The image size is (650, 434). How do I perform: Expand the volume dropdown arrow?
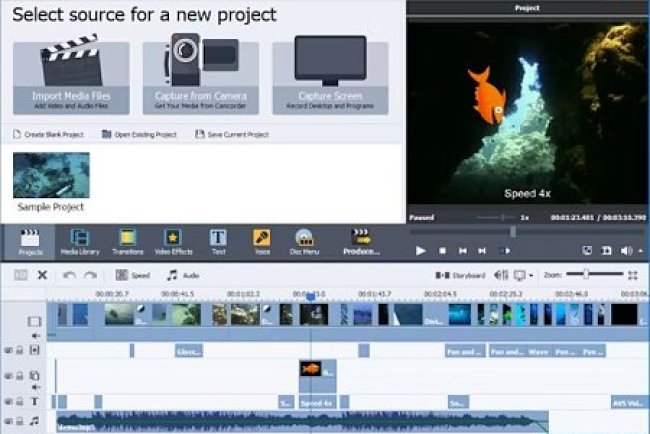click(x=641, y=250)
